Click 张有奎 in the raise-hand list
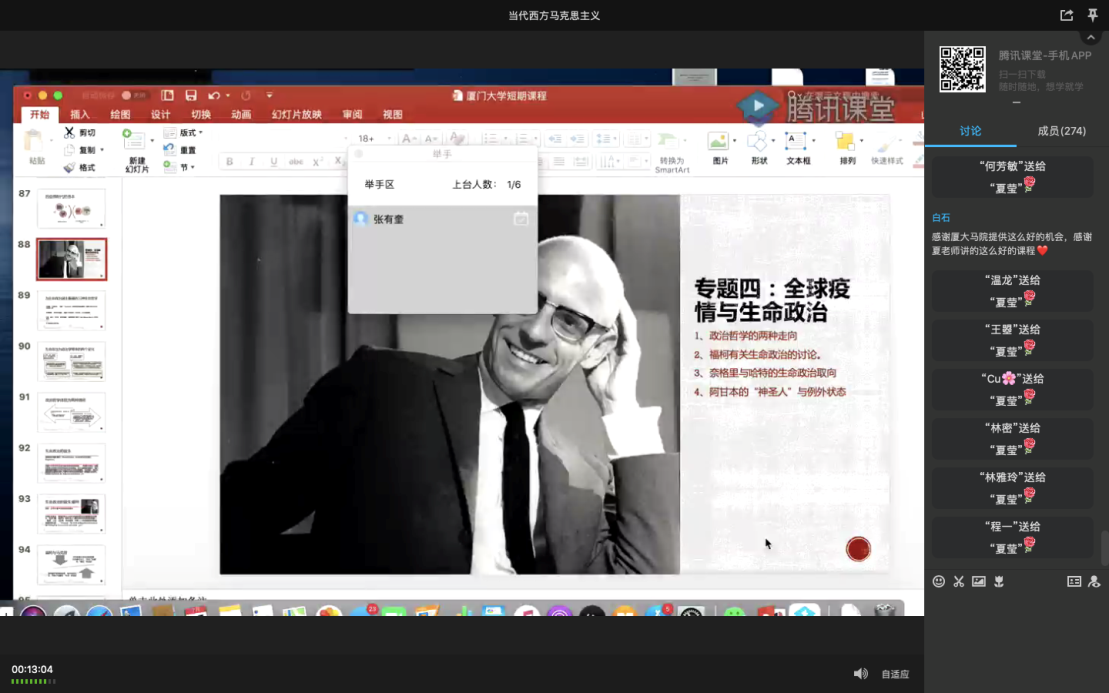The width and height of the screenshot is (1109, 693). point(388,219)
